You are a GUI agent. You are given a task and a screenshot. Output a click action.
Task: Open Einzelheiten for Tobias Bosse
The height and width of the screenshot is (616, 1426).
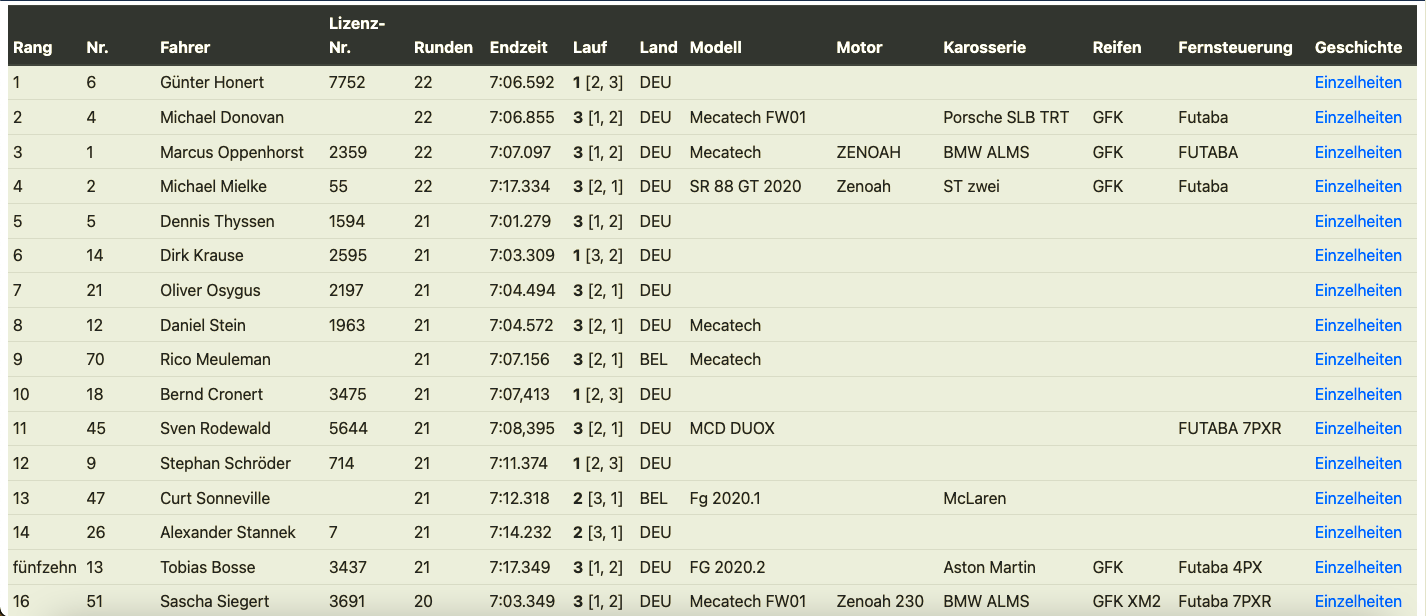point(1358,568)
